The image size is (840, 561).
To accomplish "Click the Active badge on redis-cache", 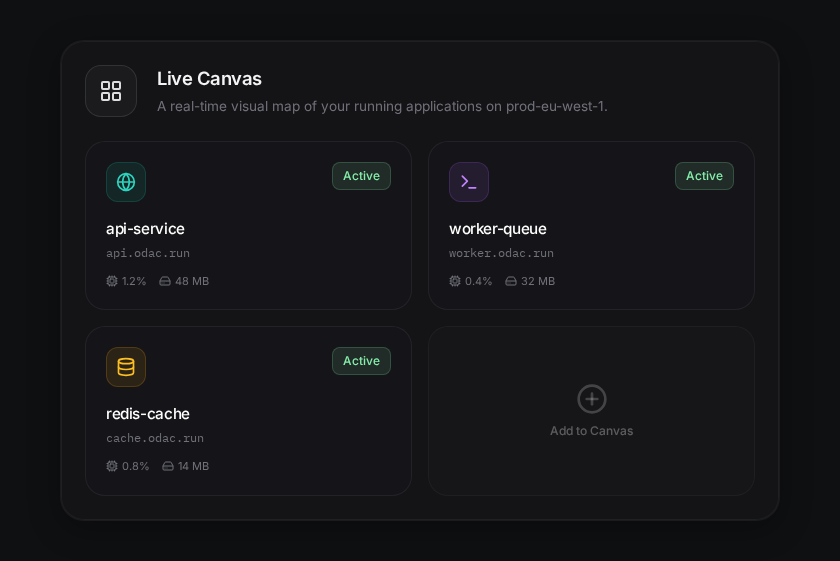I will click(362, 361).
